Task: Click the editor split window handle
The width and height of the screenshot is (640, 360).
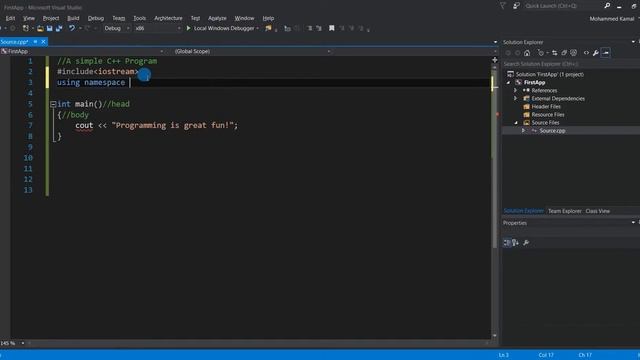Action: (495, 60)
